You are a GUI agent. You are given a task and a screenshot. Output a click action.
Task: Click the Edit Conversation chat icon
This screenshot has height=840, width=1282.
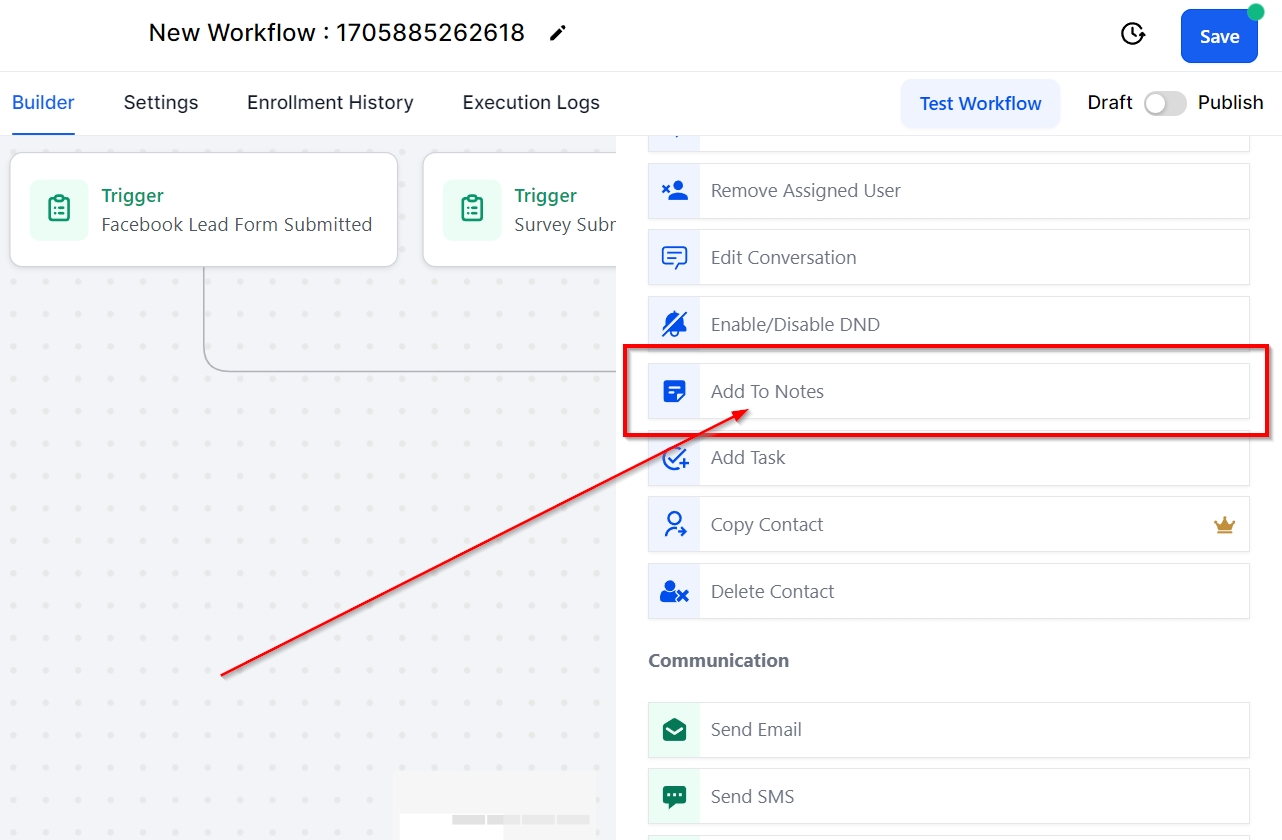click(675, 258)
